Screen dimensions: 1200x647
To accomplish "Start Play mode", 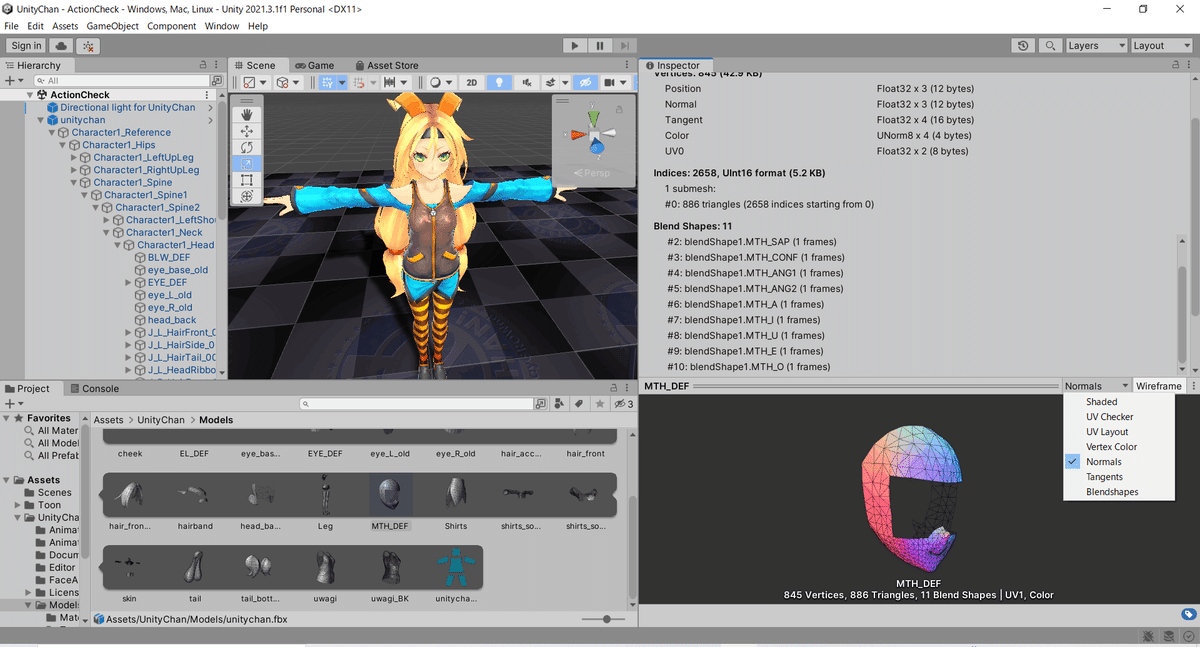I will pyautogui.click(x=574, y=46).
